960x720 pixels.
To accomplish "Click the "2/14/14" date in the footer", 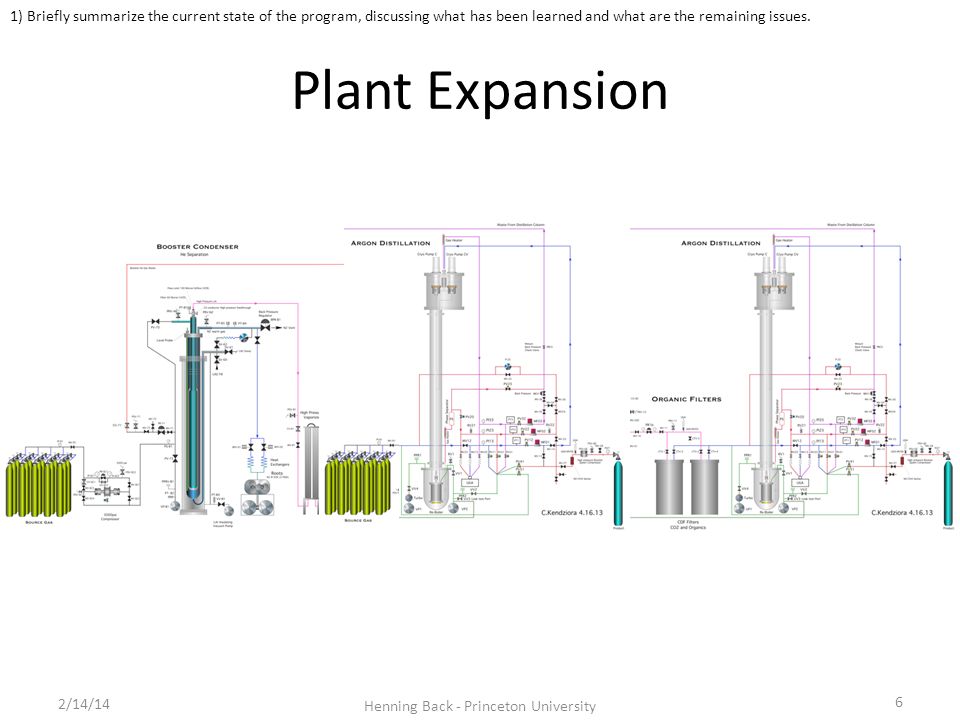I will [x=84, y=703].
